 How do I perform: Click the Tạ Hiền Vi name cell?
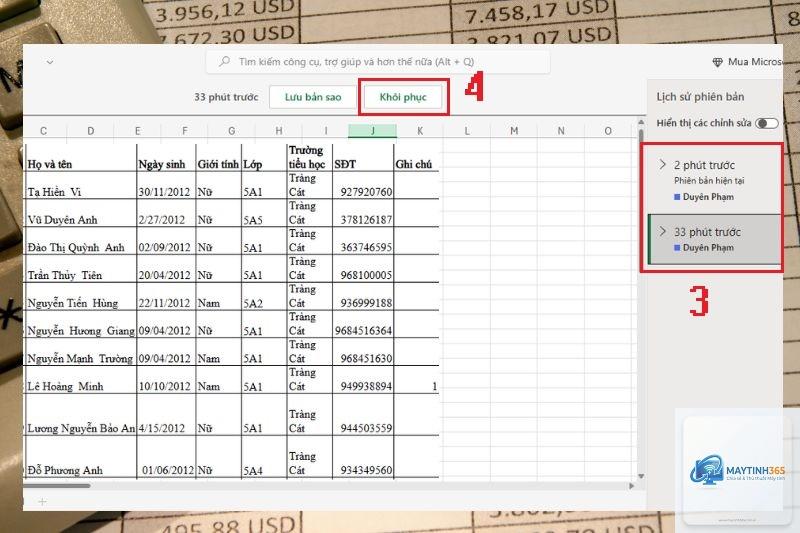(81, 185)
